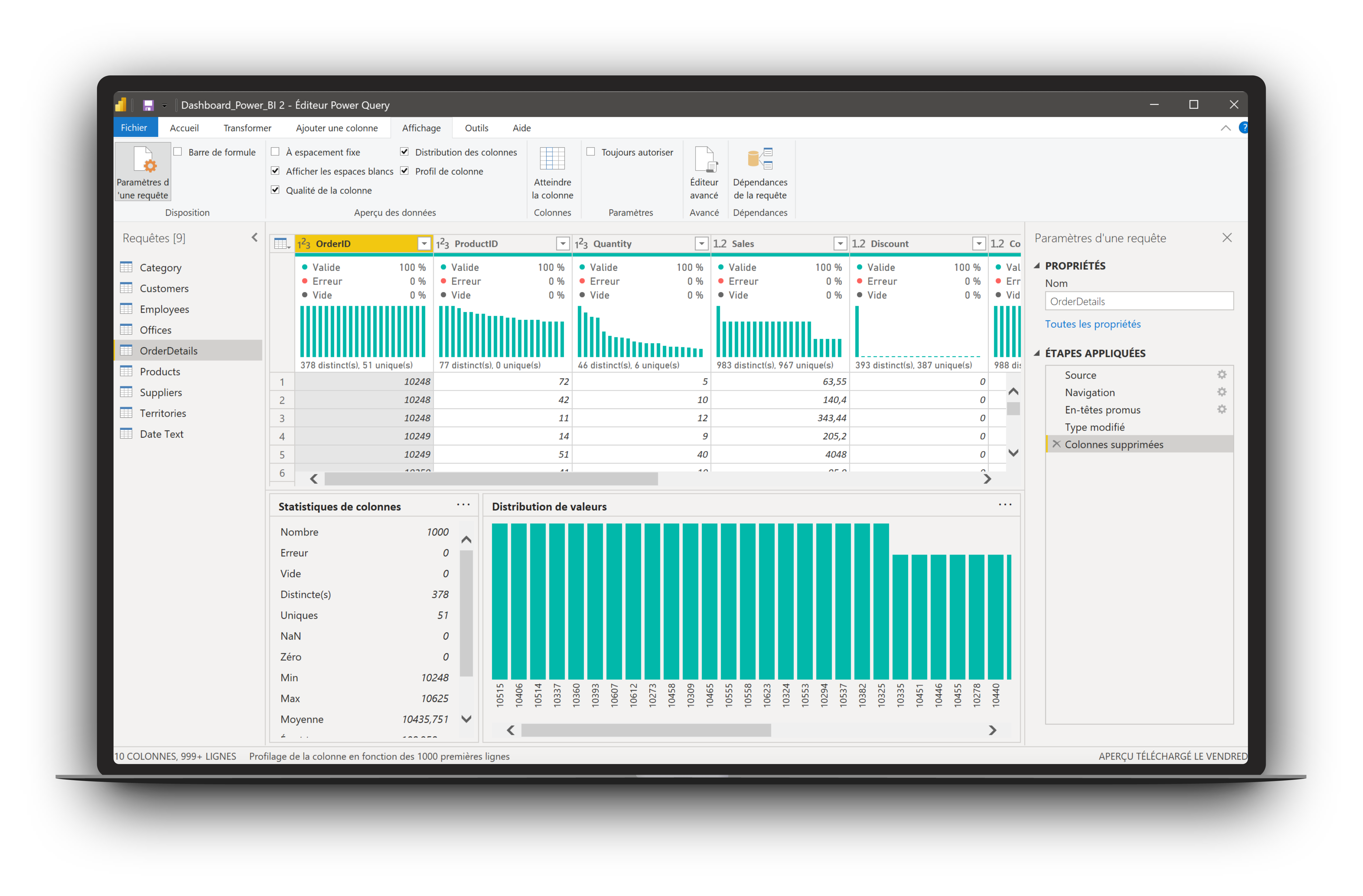Click the Territories query table icon
Screen dimensions: 1363x896
pos(126,413)
